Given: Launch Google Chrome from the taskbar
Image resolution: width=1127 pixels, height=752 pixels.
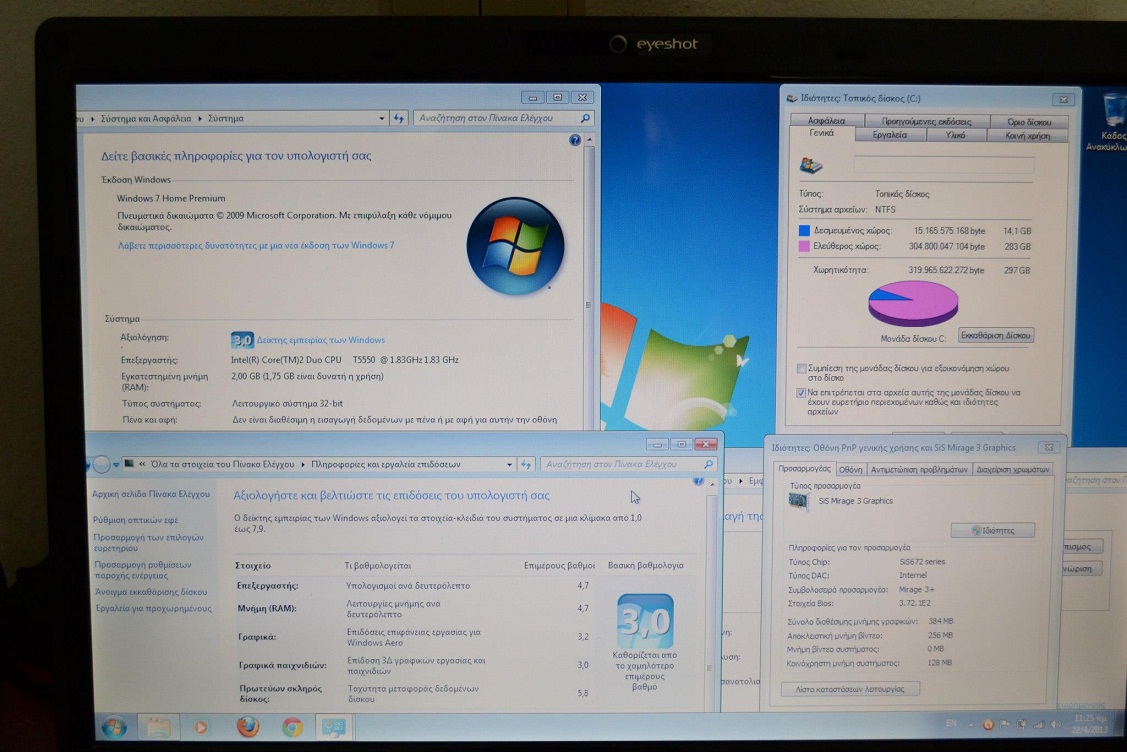Looking at the screenshot, I should (292, 728).
